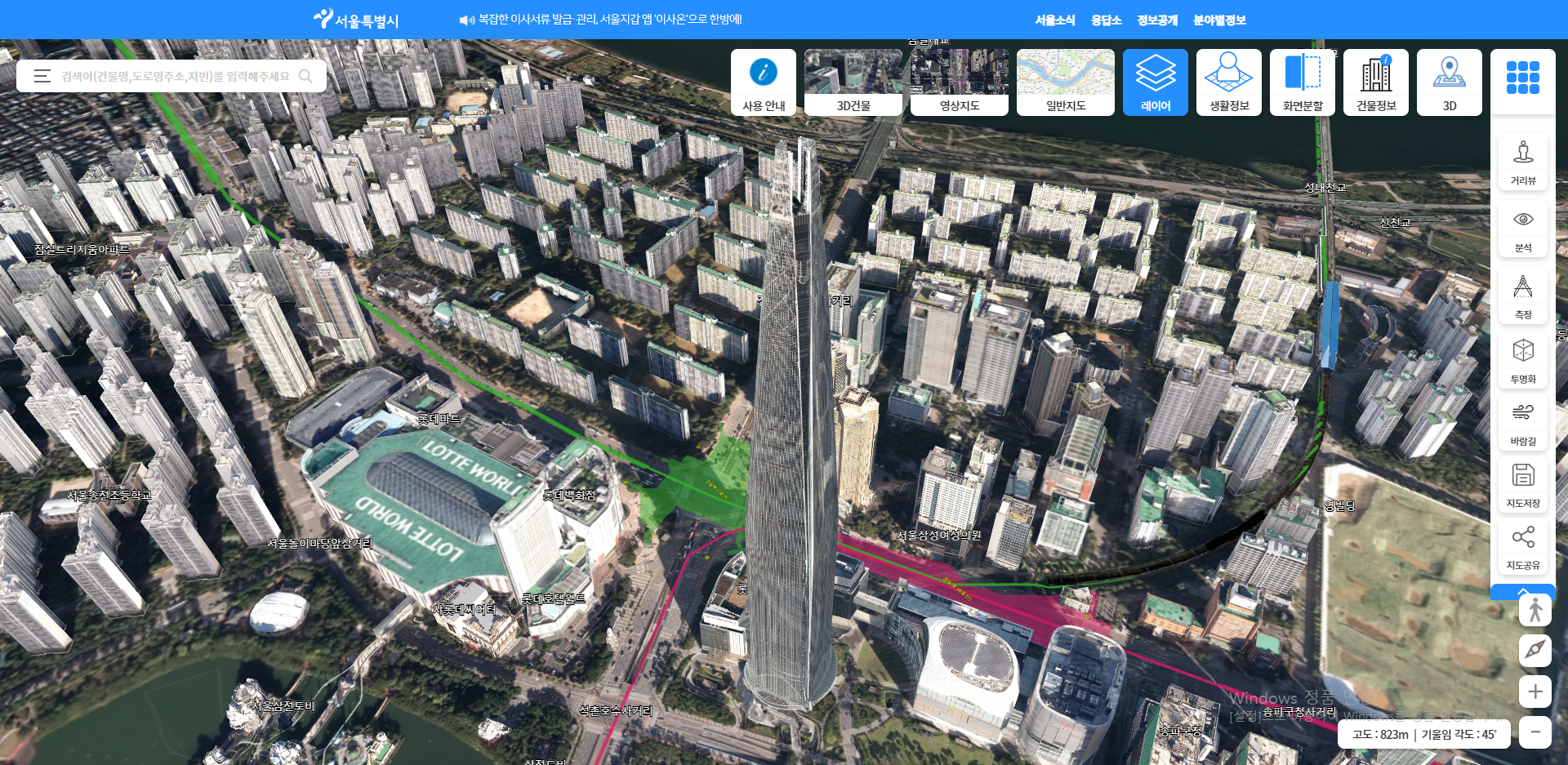Screen dimensions: 1568x765
Task: Open the grid apps menu
Action: coord(1523,78)
